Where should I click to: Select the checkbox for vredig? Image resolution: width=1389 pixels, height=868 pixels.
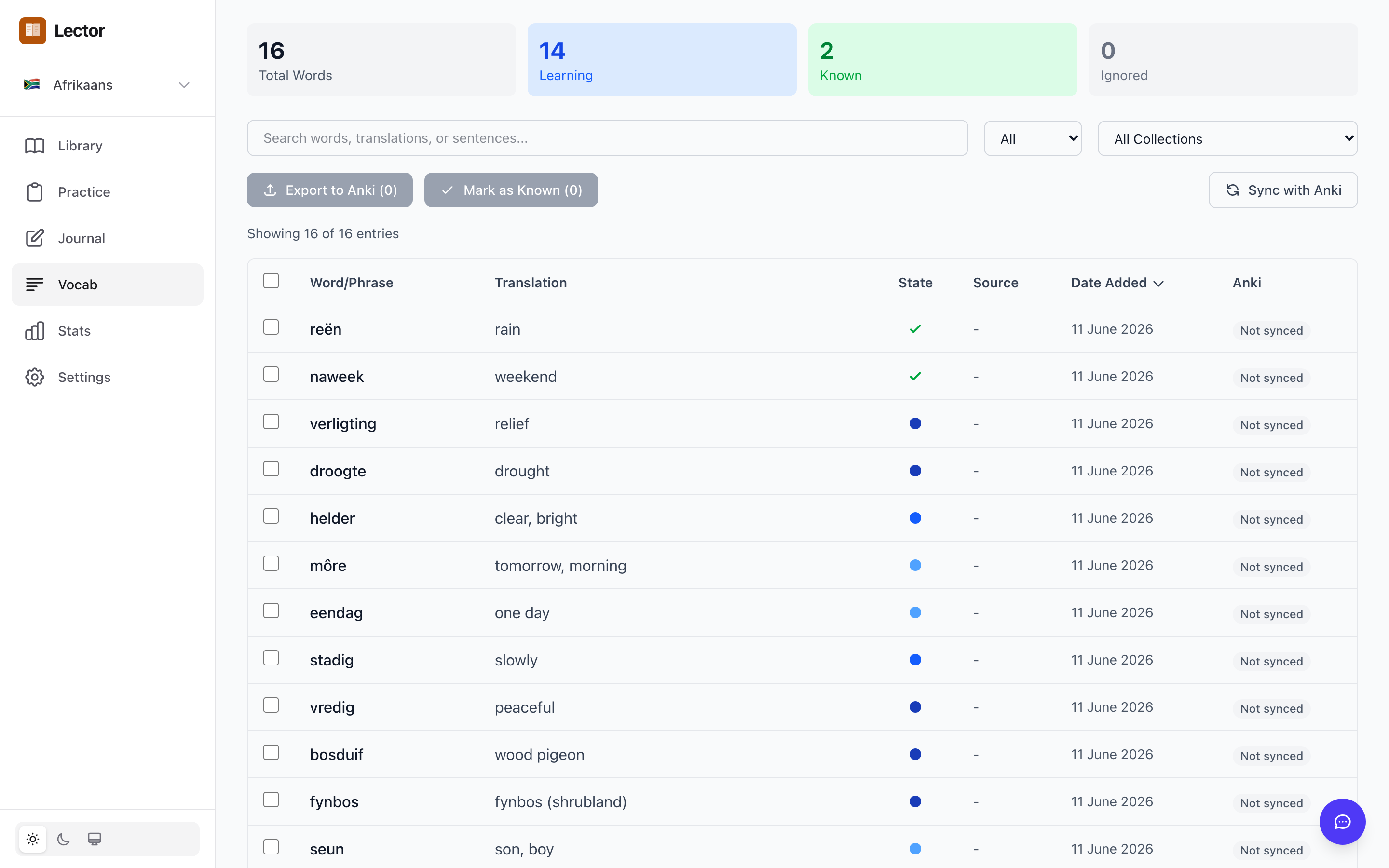pos(271,705)
